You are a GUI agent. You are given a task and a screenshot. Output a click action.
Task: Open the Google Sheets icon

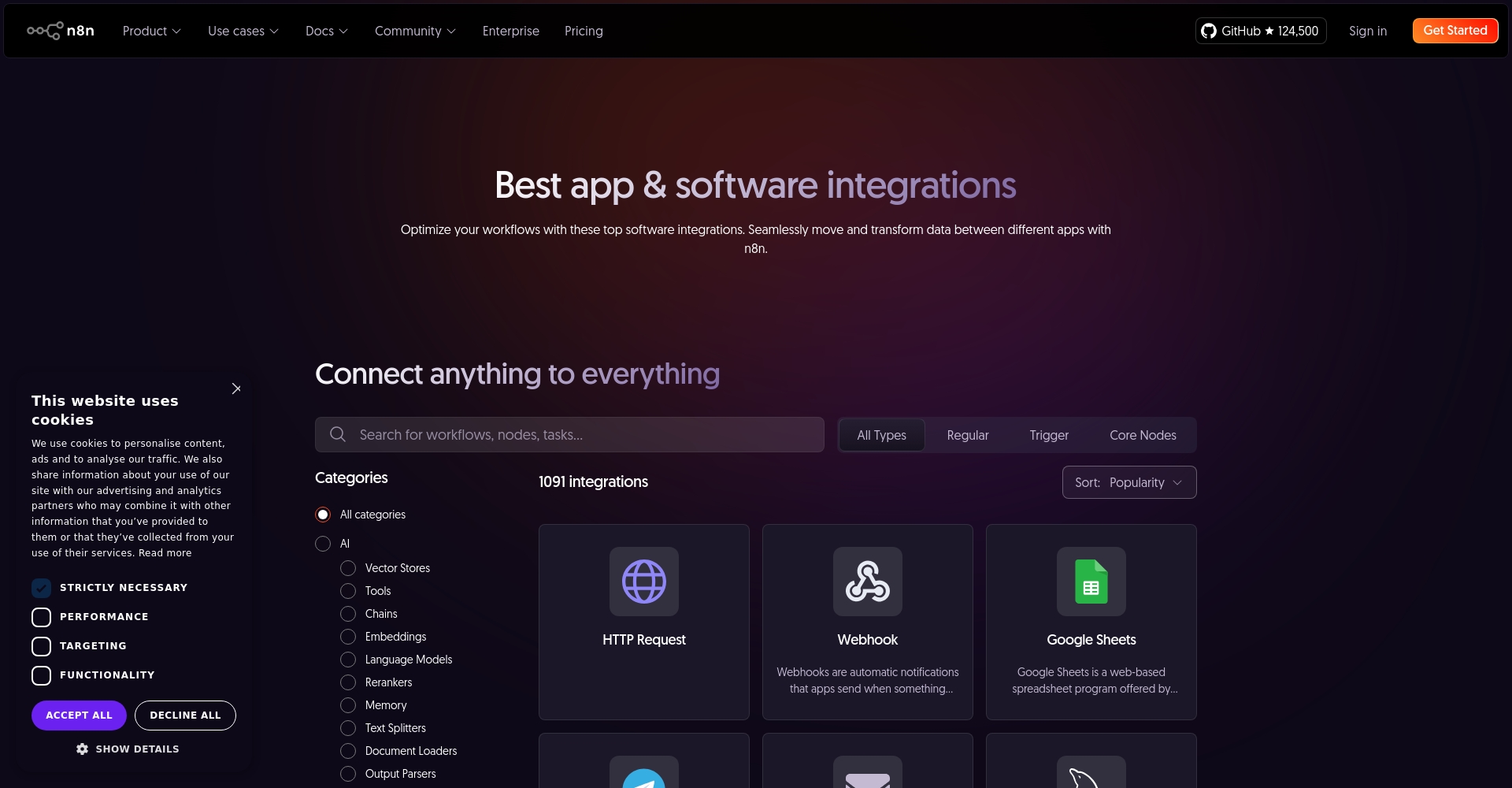(x=1091, y=582)
